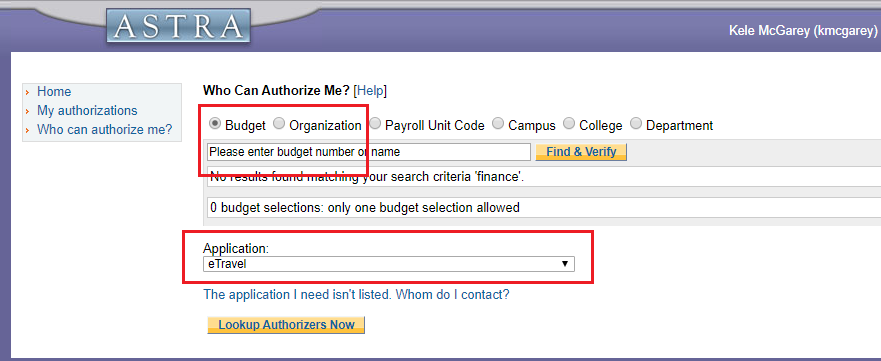Open My authorizations in sidebar
Image resolution: width=881 pixels, height=361 pixels.
pos(87,111)
